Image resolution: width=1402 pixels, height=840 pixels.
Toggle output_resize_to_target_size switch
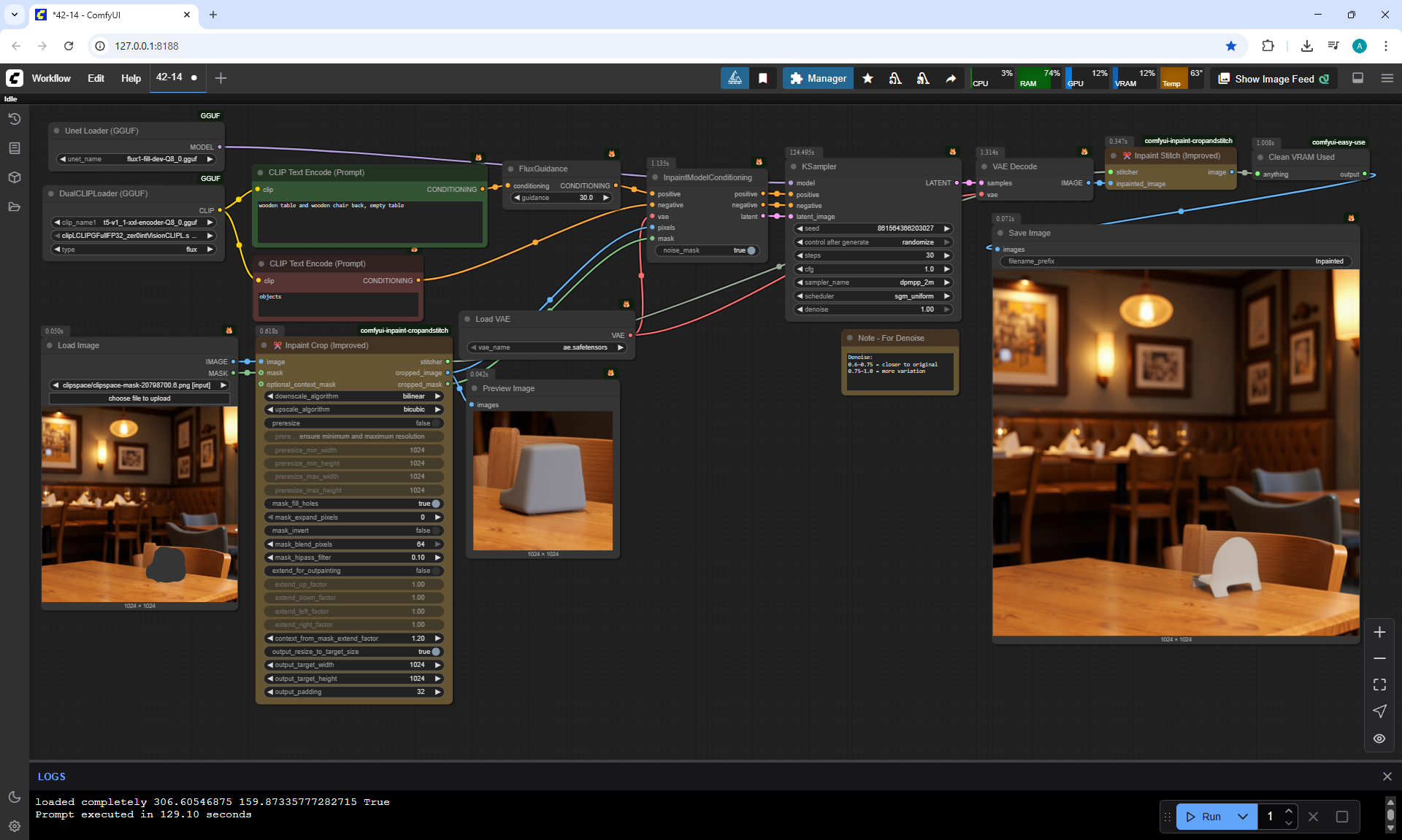click(435, 652)
